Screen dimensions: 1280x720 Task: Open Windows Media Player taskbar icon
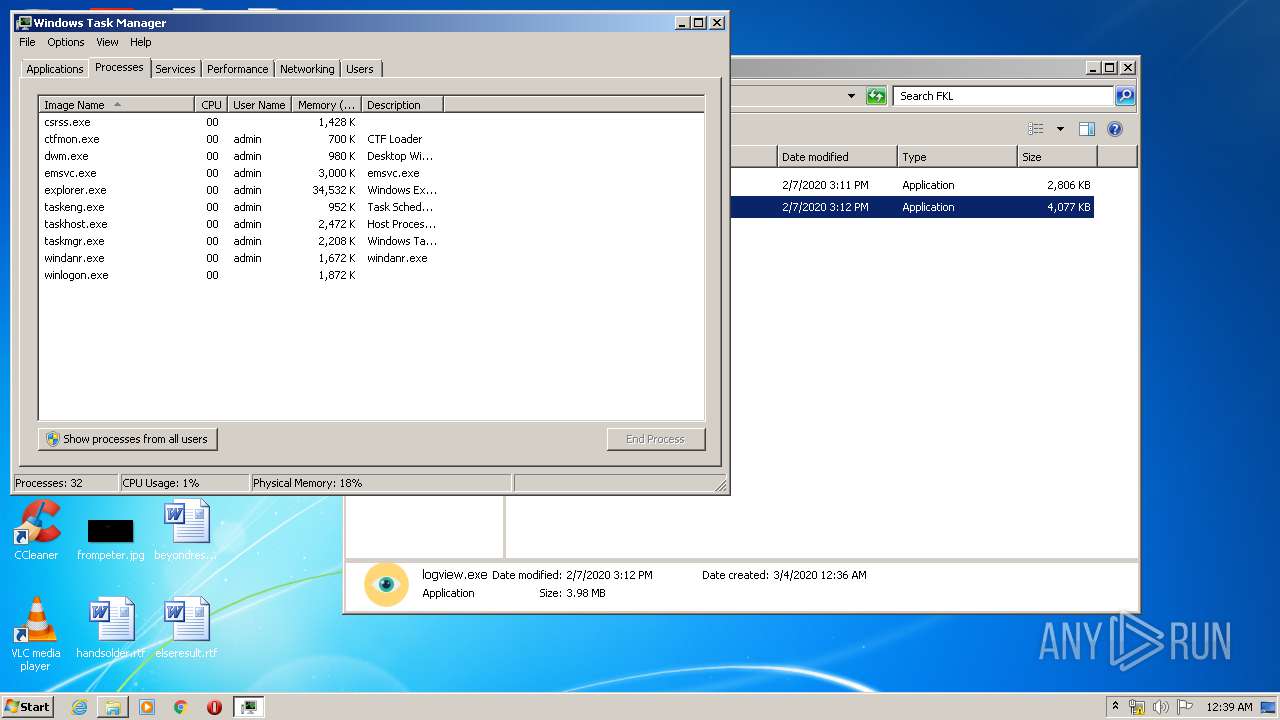[x=147, y=707]
